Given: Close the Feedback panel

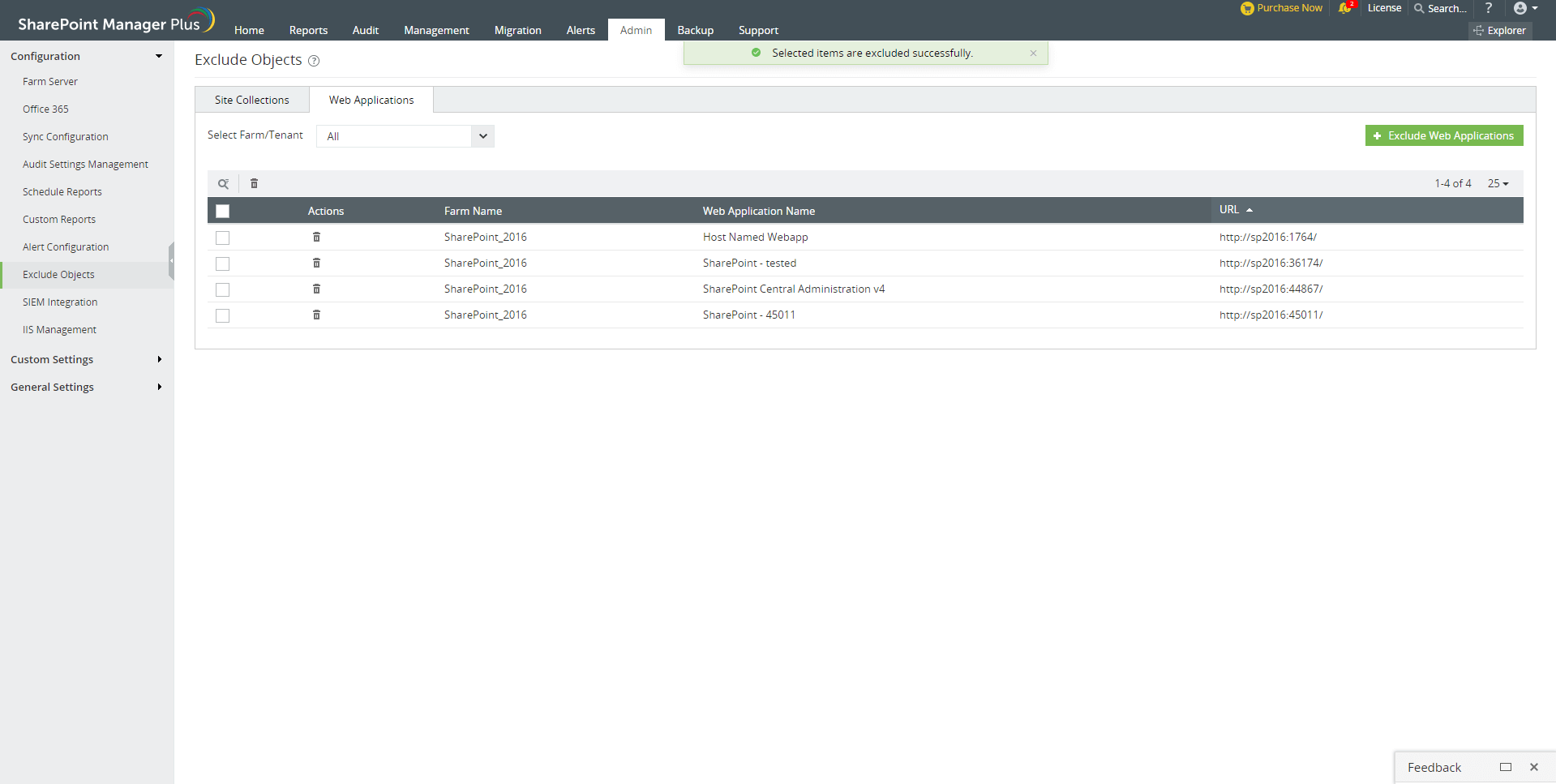Looking at the screenshot, I should (x=1534, y=767).
